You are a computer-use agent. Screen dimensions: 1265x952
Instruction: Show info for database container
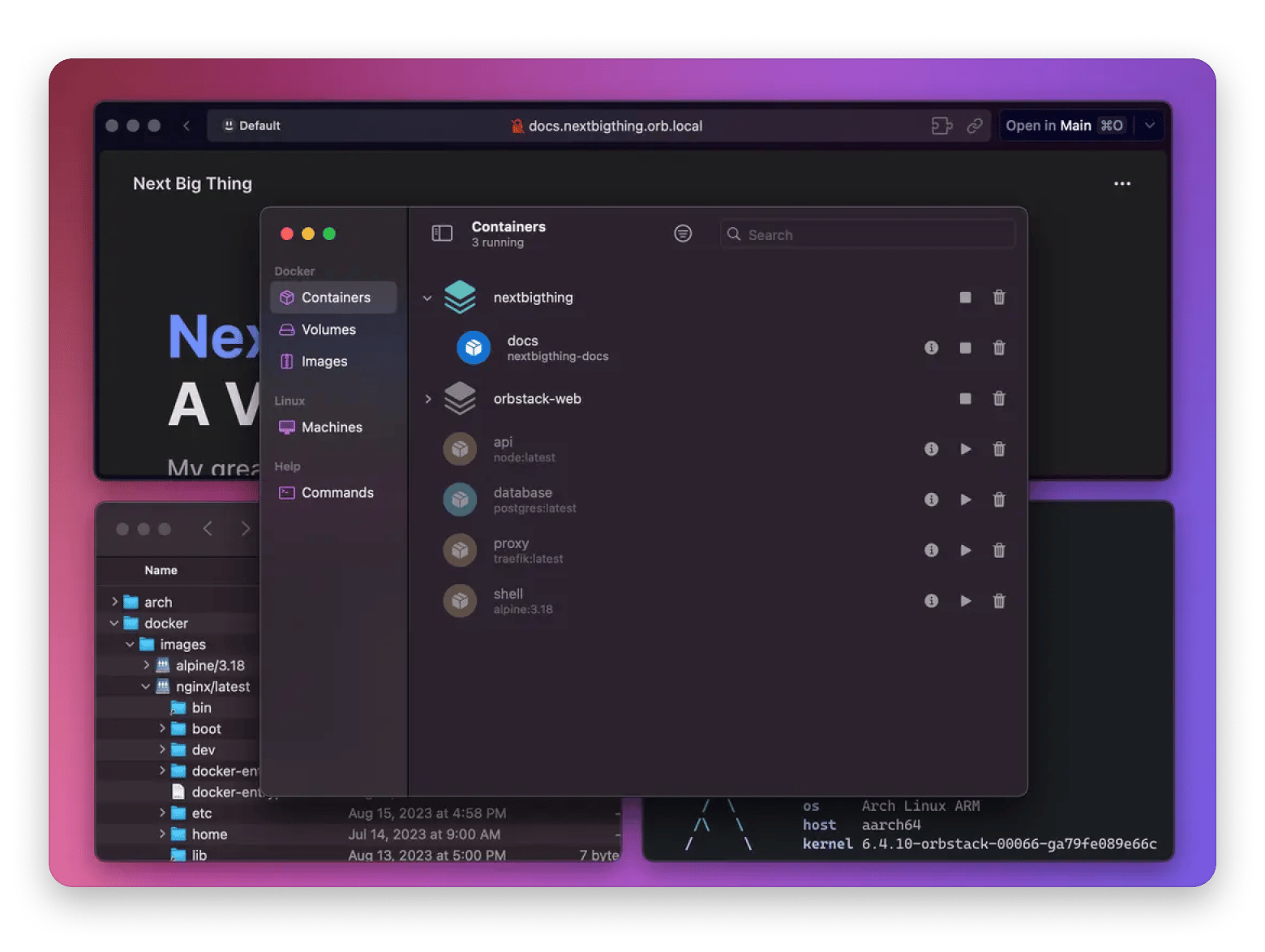tap(931, 500)
